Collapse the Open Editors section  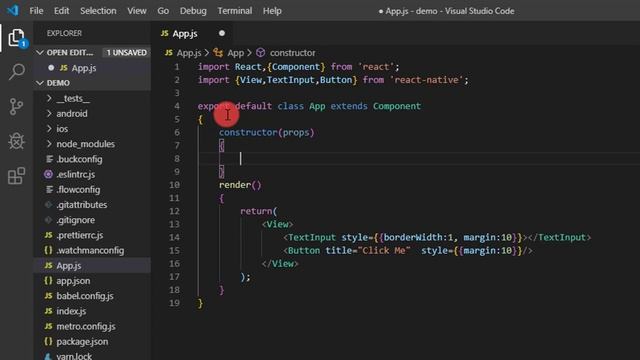pyautogui.click(x=40, y=52)
